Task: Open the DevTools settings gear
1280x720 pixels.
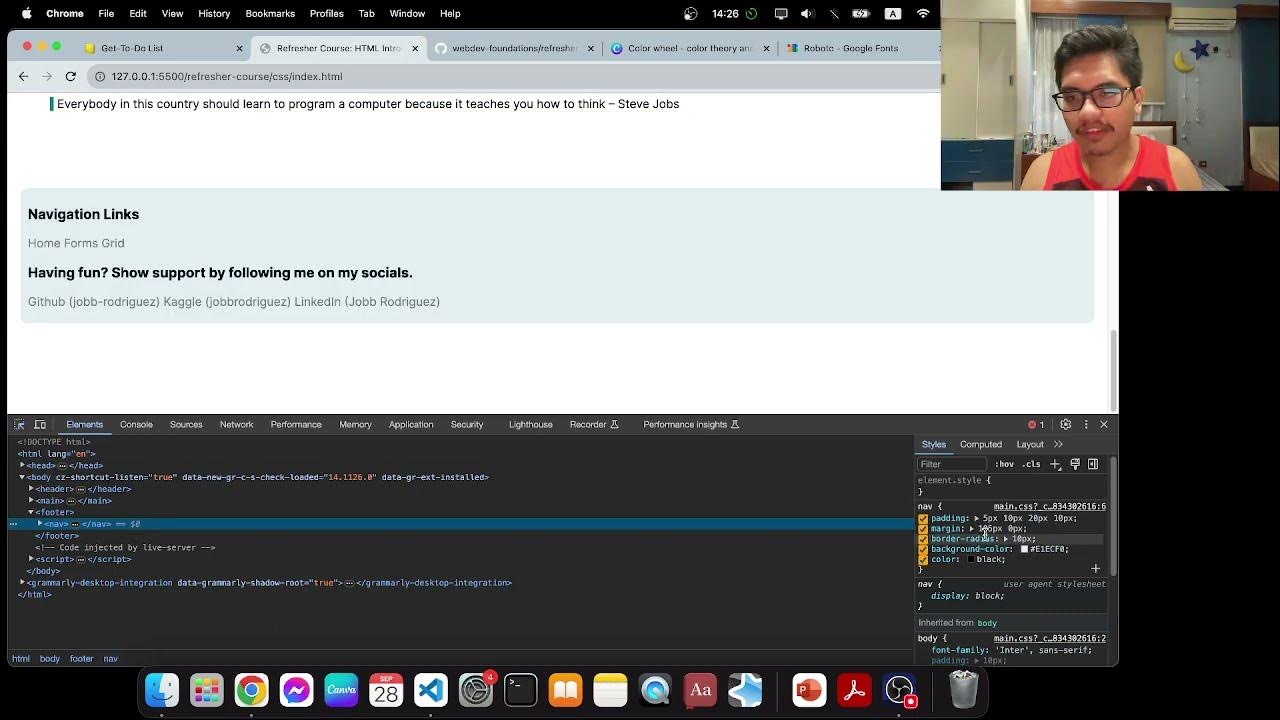Action: pyautogui.click(x=1065, y=425)
